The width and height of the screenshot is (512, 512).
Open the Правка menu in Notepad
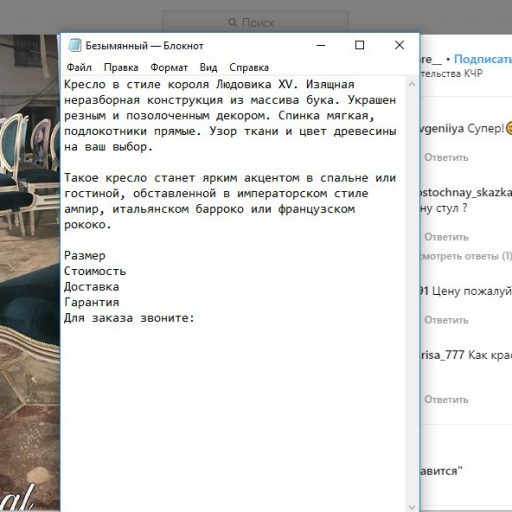coord(121,67)
